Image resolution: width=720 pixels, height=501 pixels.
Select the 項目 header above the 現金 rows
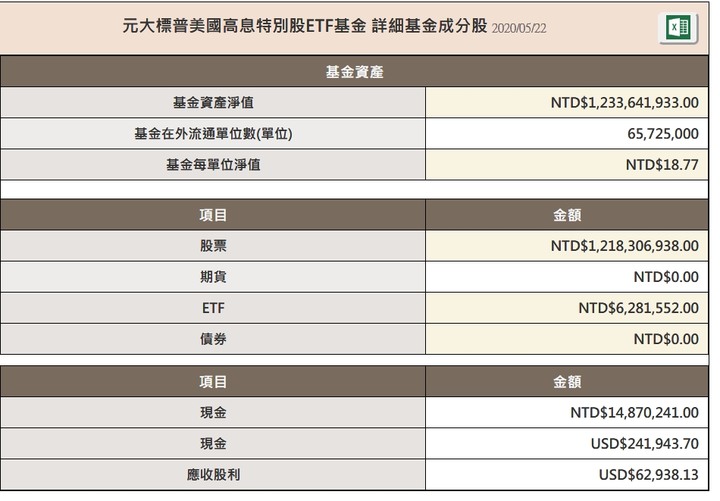[213, 382]
